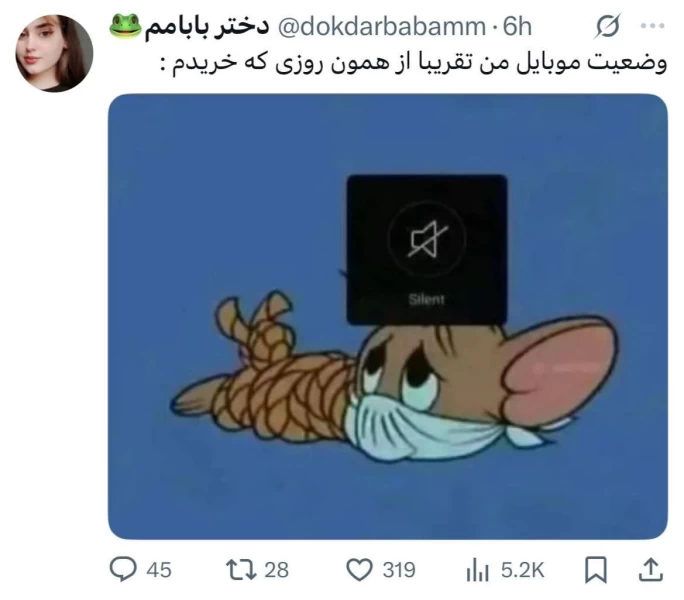This screenshot has height=600, width=684.
Task: Open the reply comment icon
Action: tap(123, 570)
